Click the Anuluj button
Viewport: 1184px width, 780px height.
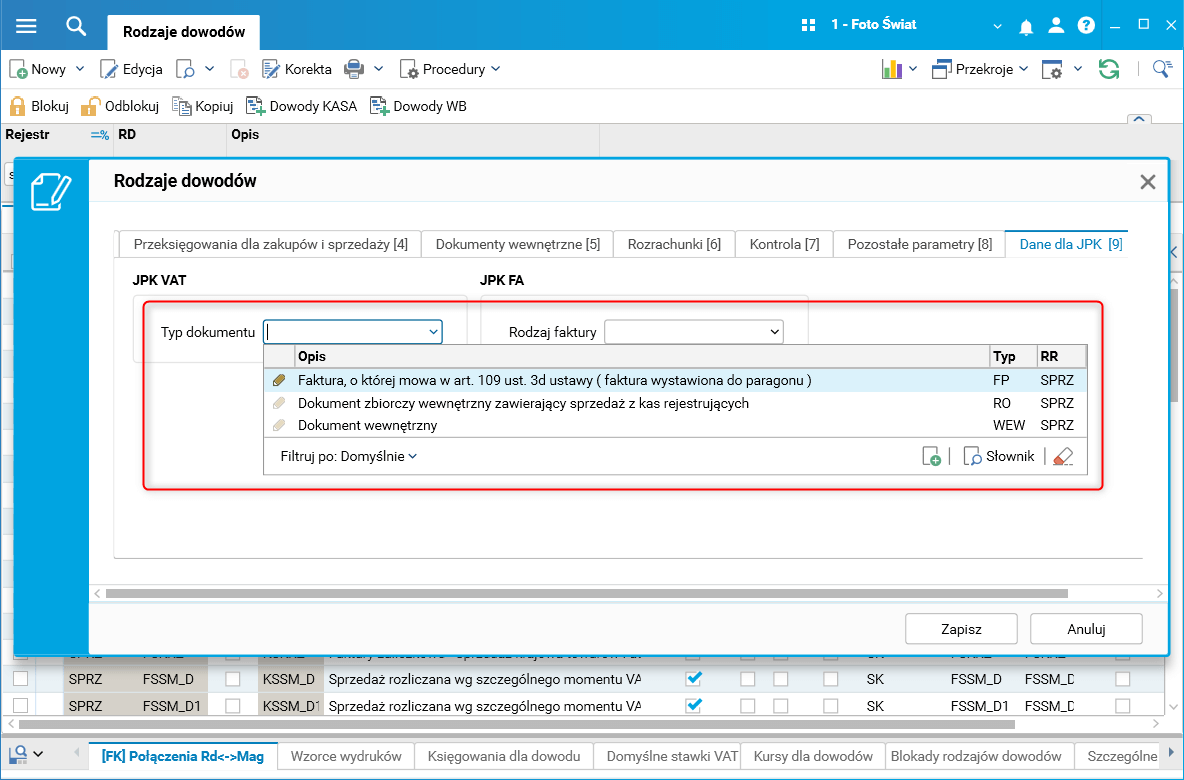[1086, 629]
